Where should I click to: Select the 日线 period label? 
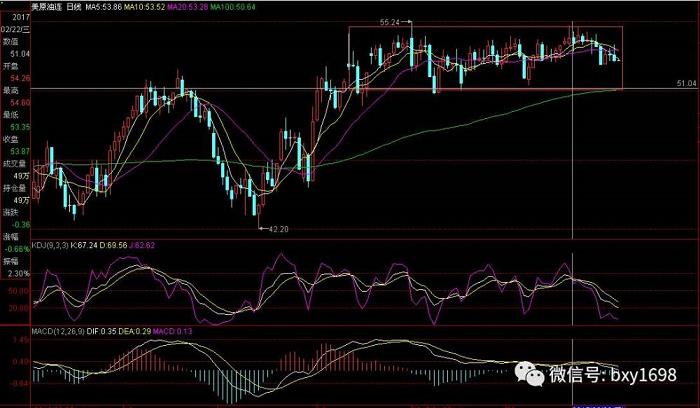point(74,8)
